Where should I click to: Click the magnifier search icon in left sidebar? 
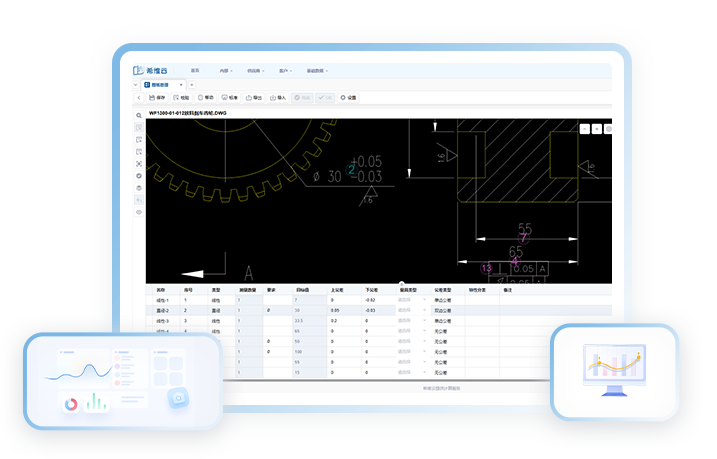click(x=138, y=116)
